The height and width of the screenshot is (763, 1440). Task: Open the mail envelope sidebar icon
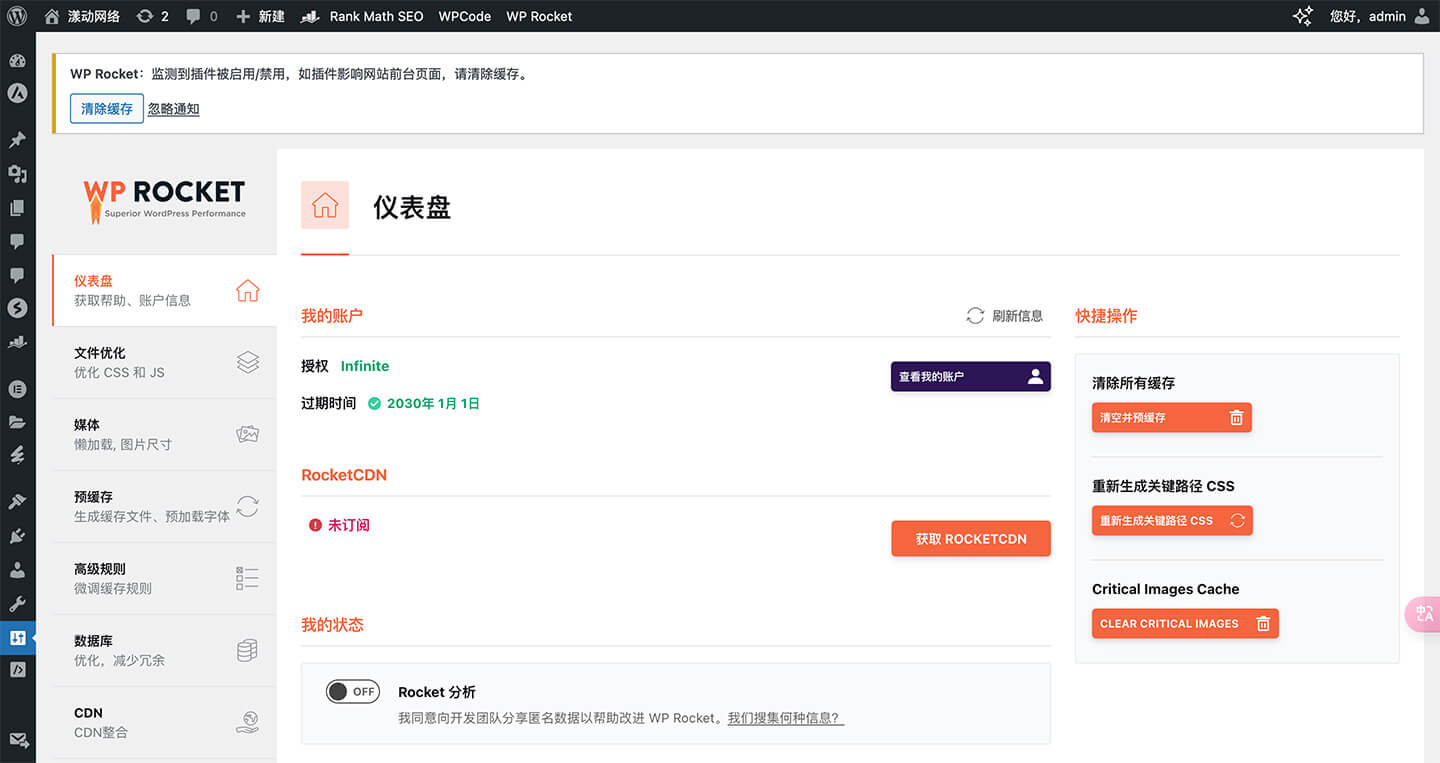[x=17, y=741]
